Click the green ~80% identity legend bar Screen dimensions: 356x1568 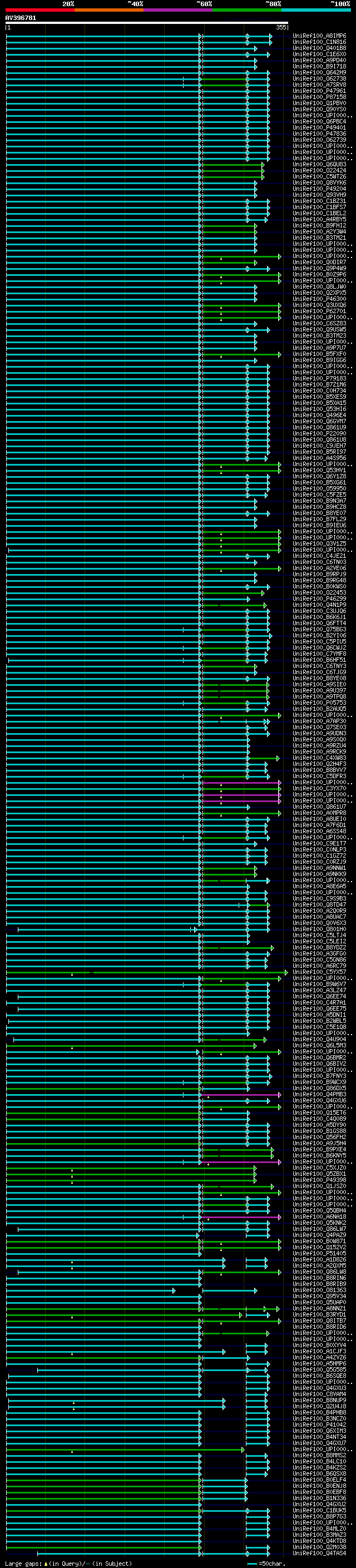(x=247, y=11)
